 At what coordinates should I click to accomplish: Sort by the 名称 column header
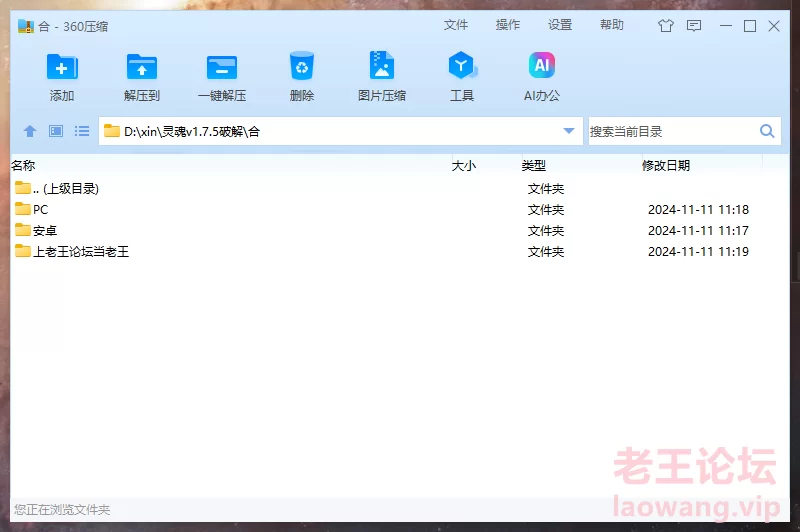[x=23, y=165]
